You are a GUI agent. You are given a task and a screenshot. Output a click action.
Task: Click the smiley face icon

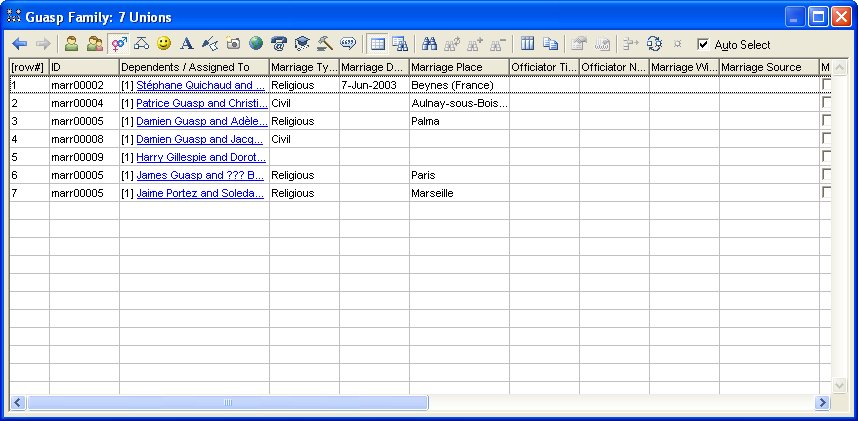point(163,44)
